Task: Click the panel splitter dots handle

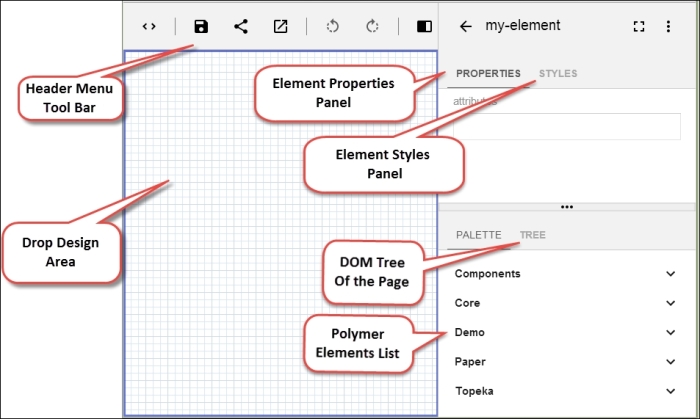Action: pos(567,207)
